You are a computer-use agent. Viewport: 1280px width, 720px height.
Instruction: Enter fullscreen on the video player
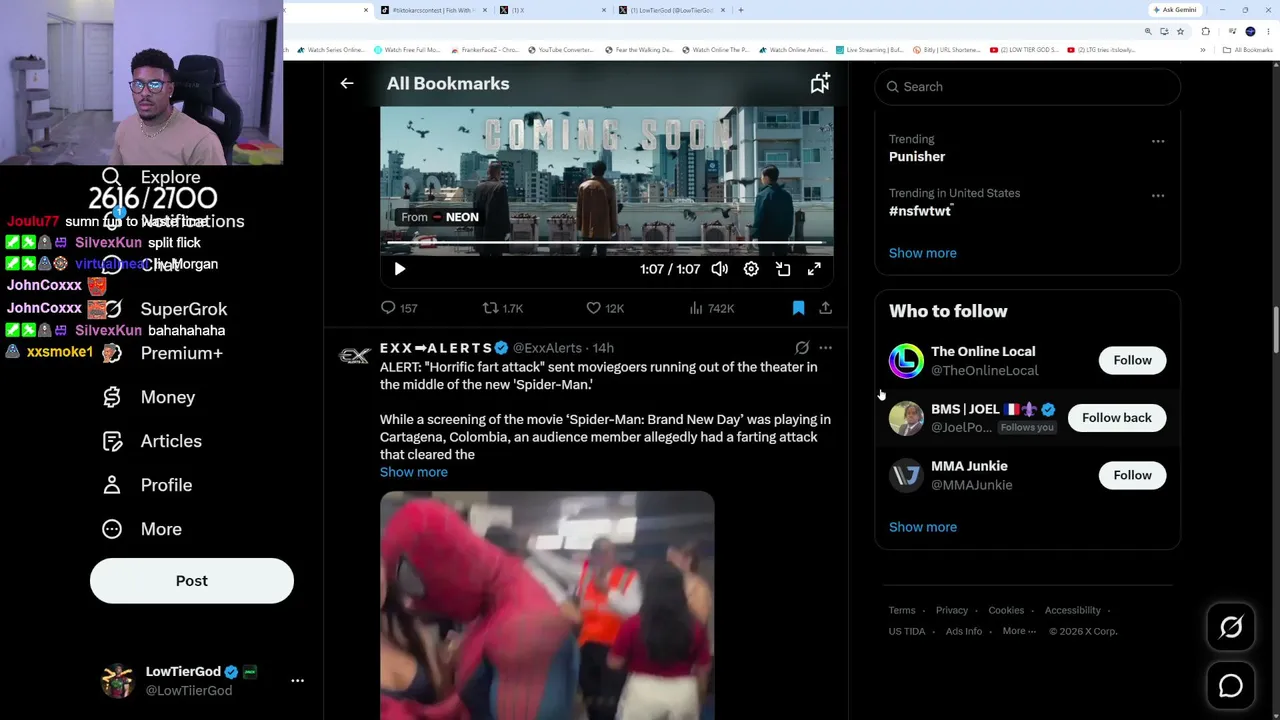tap(814, 269)
